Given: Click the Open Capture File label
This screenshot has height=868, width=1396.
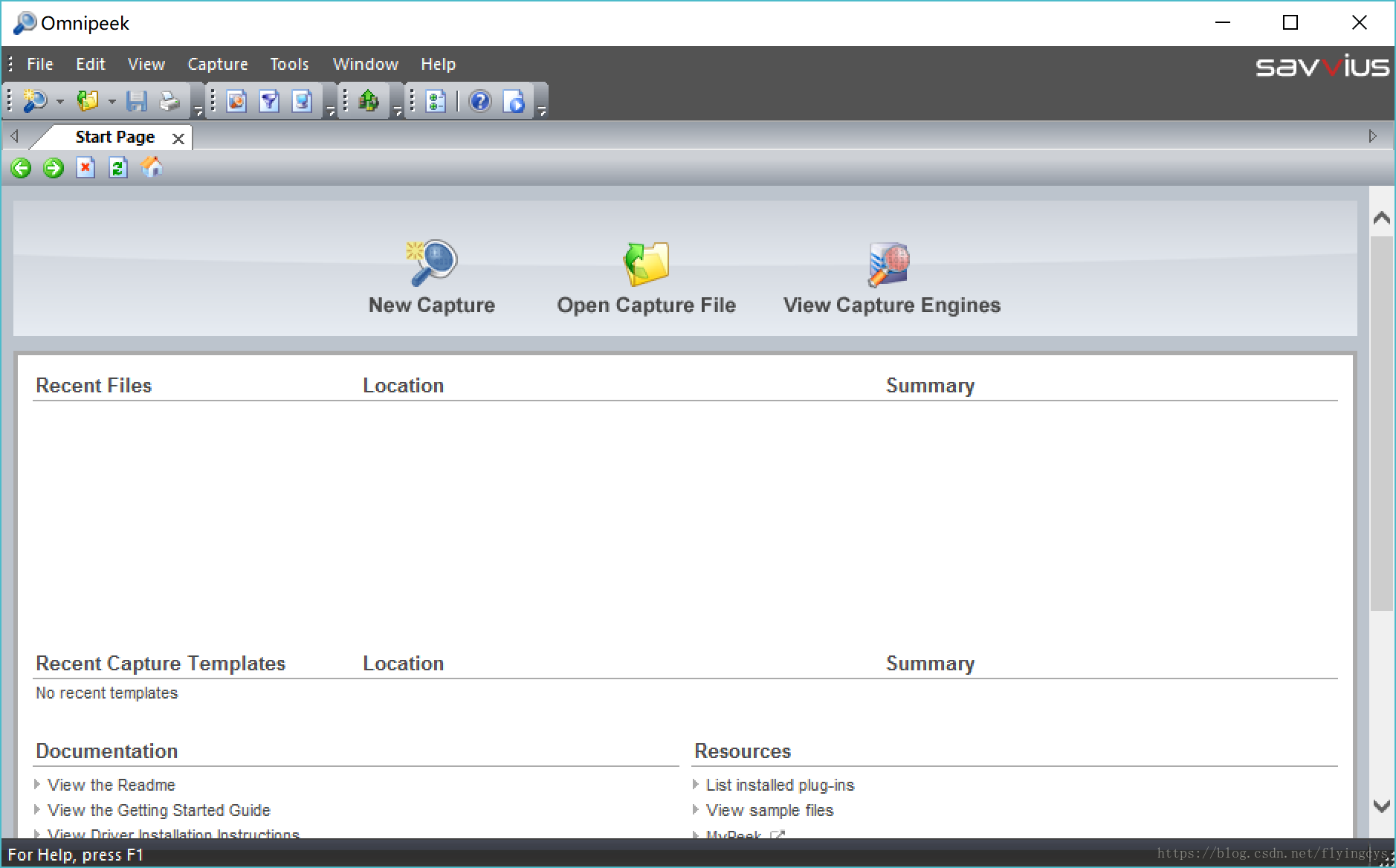Looking at the screenshot, I should point(647,305).
